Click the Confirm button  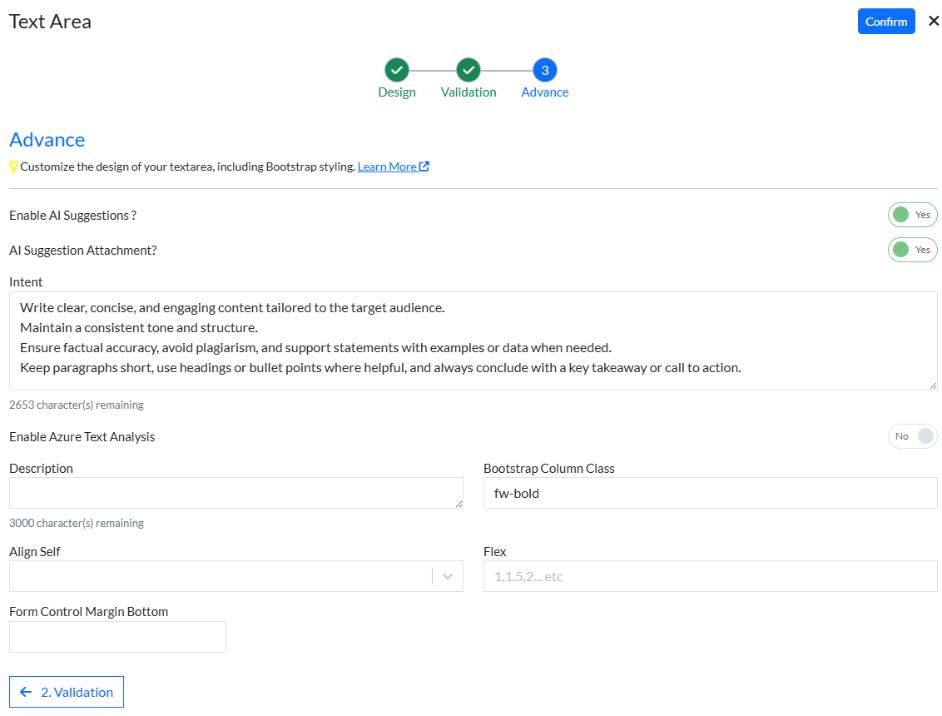coord(886,21)
